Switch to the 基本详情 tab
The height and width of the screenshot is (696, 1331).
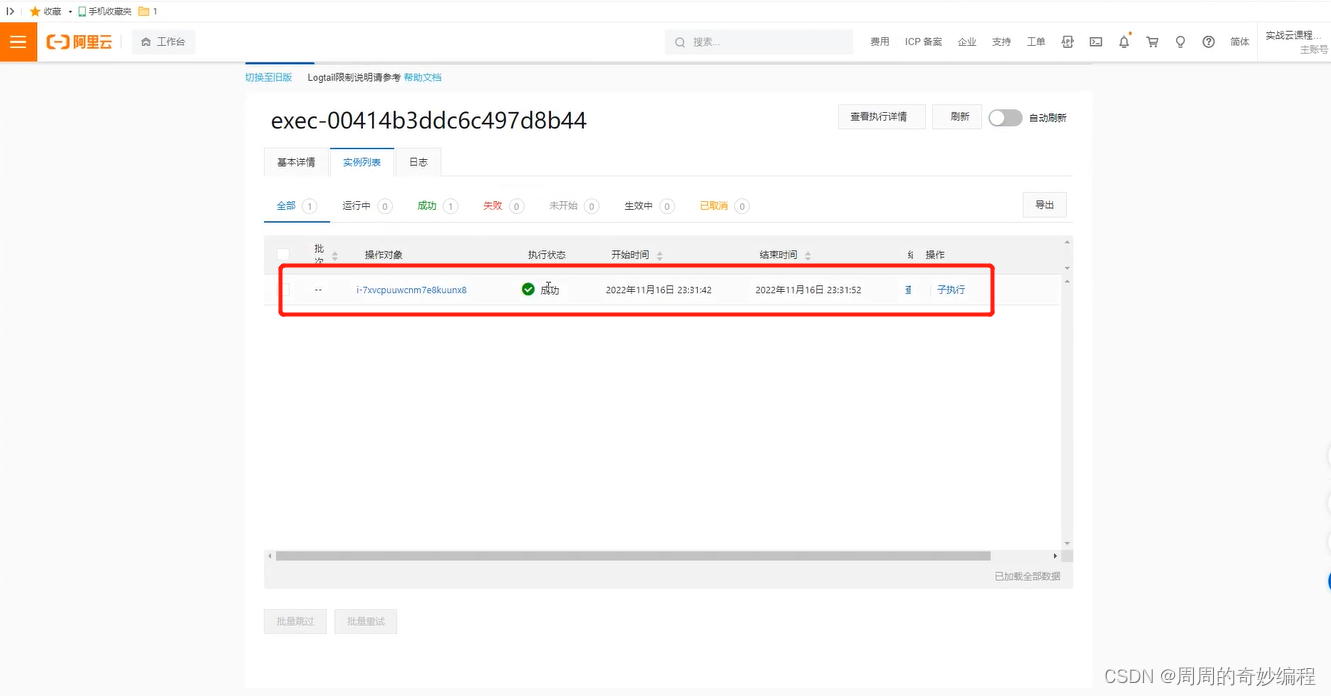pos(295,161)
